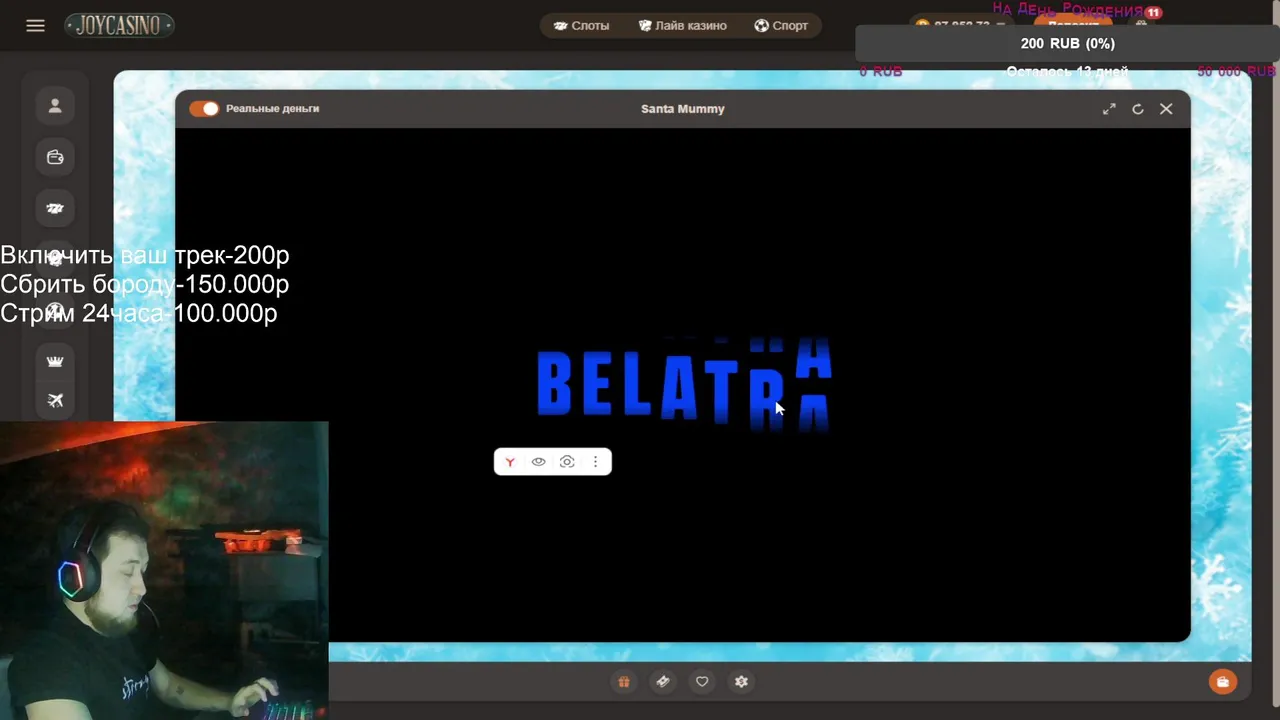
Task: Click the Осталось 13 дней text
Action: click(x=1067, y=71)
